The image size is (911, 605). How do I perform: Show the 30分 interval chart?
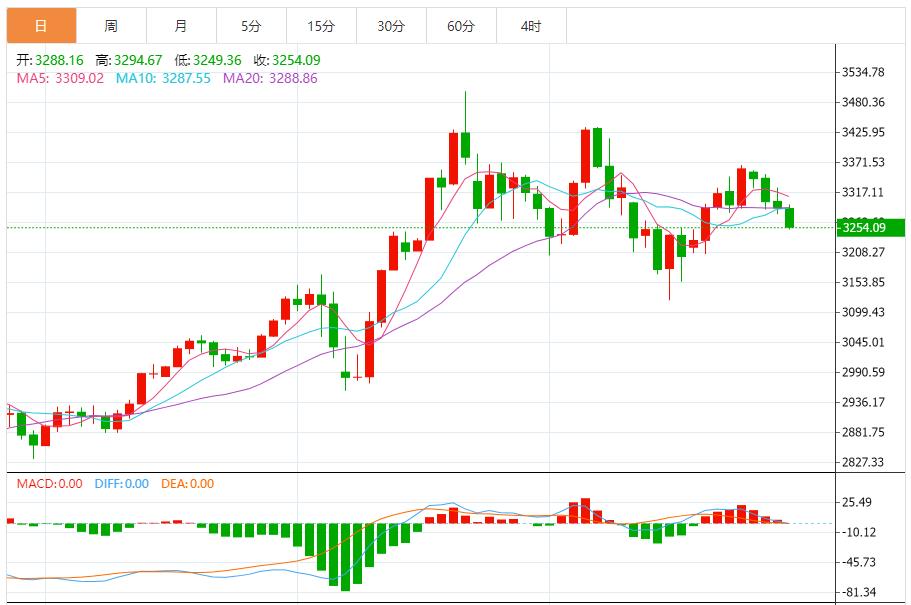391,26
